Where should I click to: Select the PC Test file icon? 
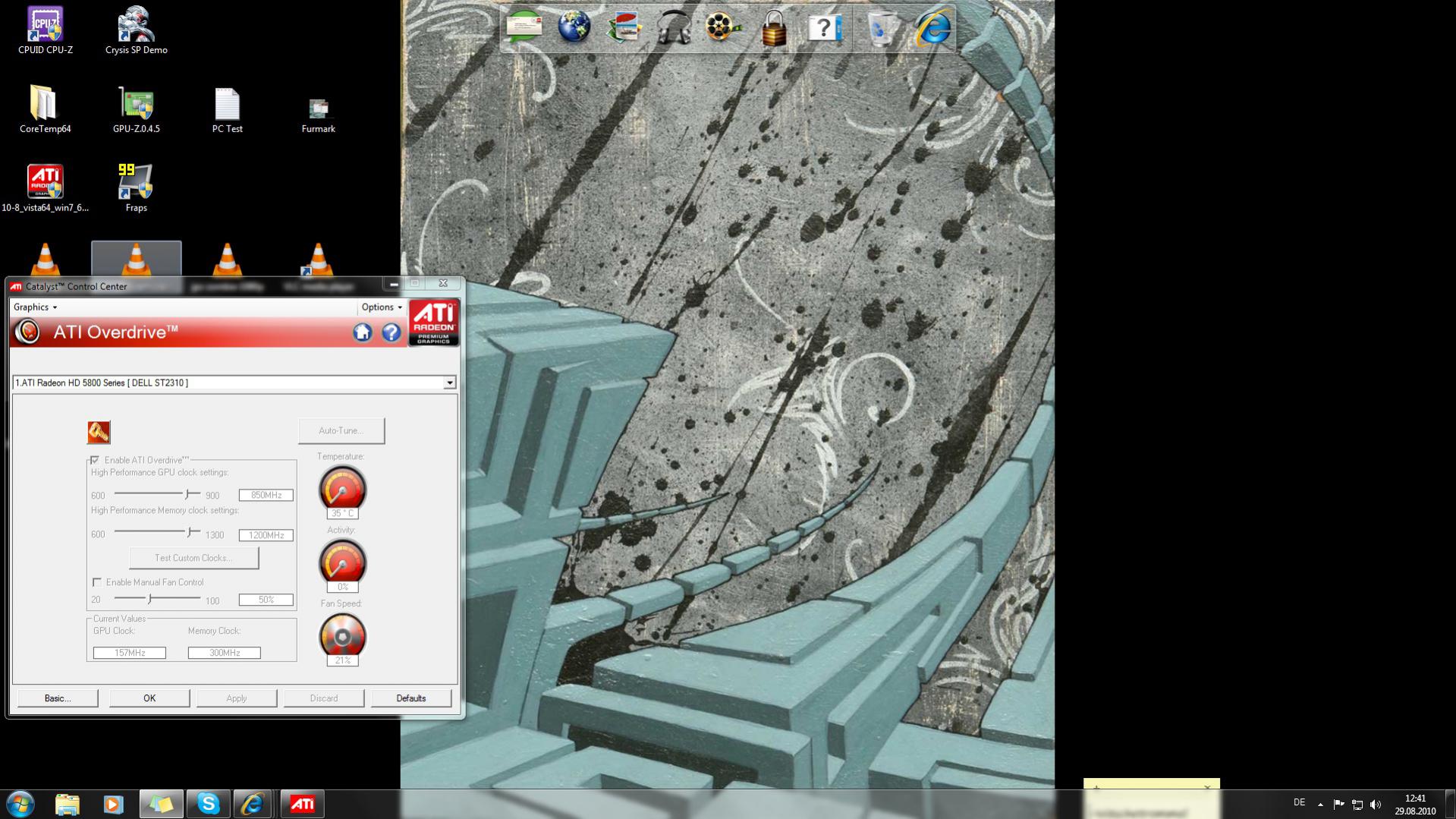[x=228, y=109]
